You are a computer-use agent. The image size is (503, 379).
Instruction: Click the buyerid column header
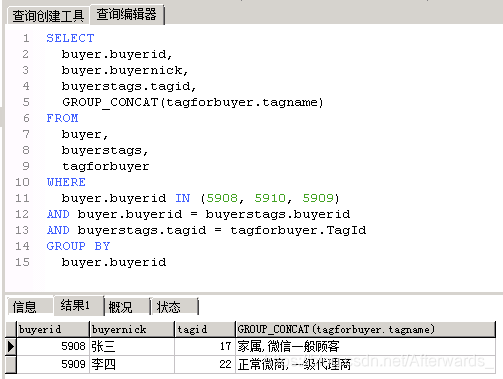click(53, 329)
